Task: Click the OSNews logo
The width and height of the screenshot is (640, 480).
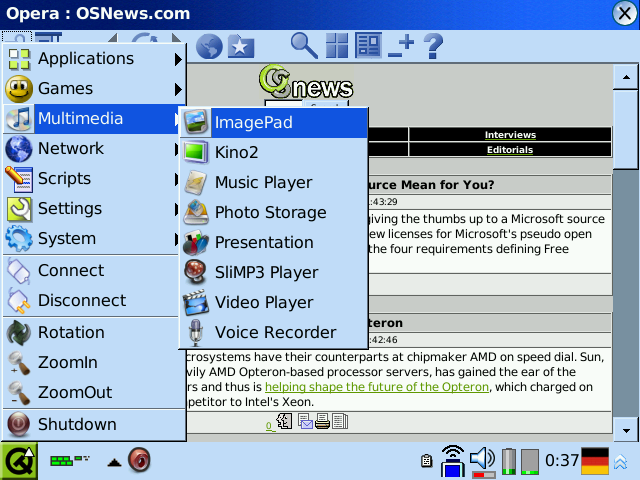Action: [305, 82]
